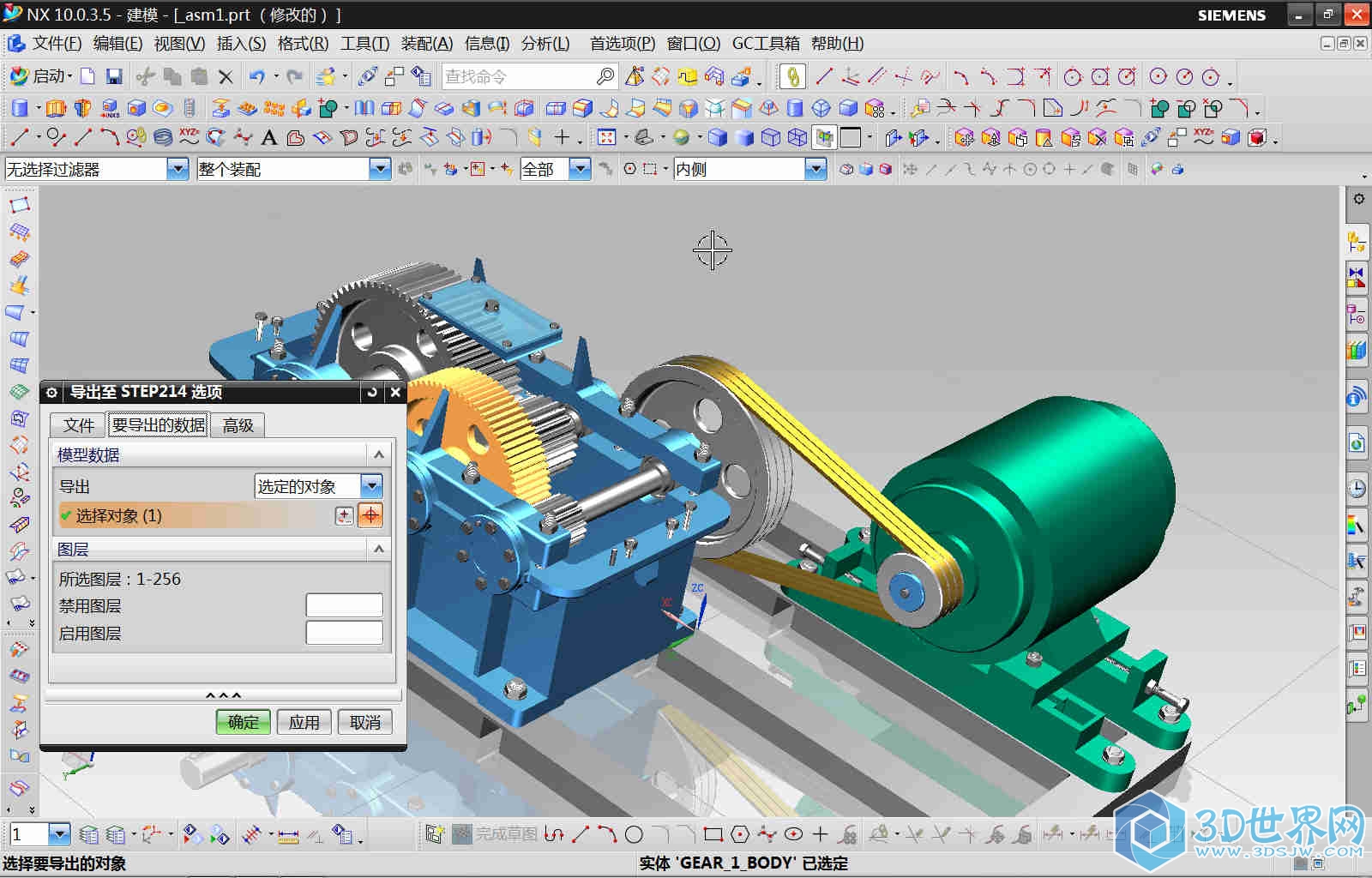The image size is (1372, 878).
Task: Click the 启用图层 input field
Action: (x=345, y=633)
